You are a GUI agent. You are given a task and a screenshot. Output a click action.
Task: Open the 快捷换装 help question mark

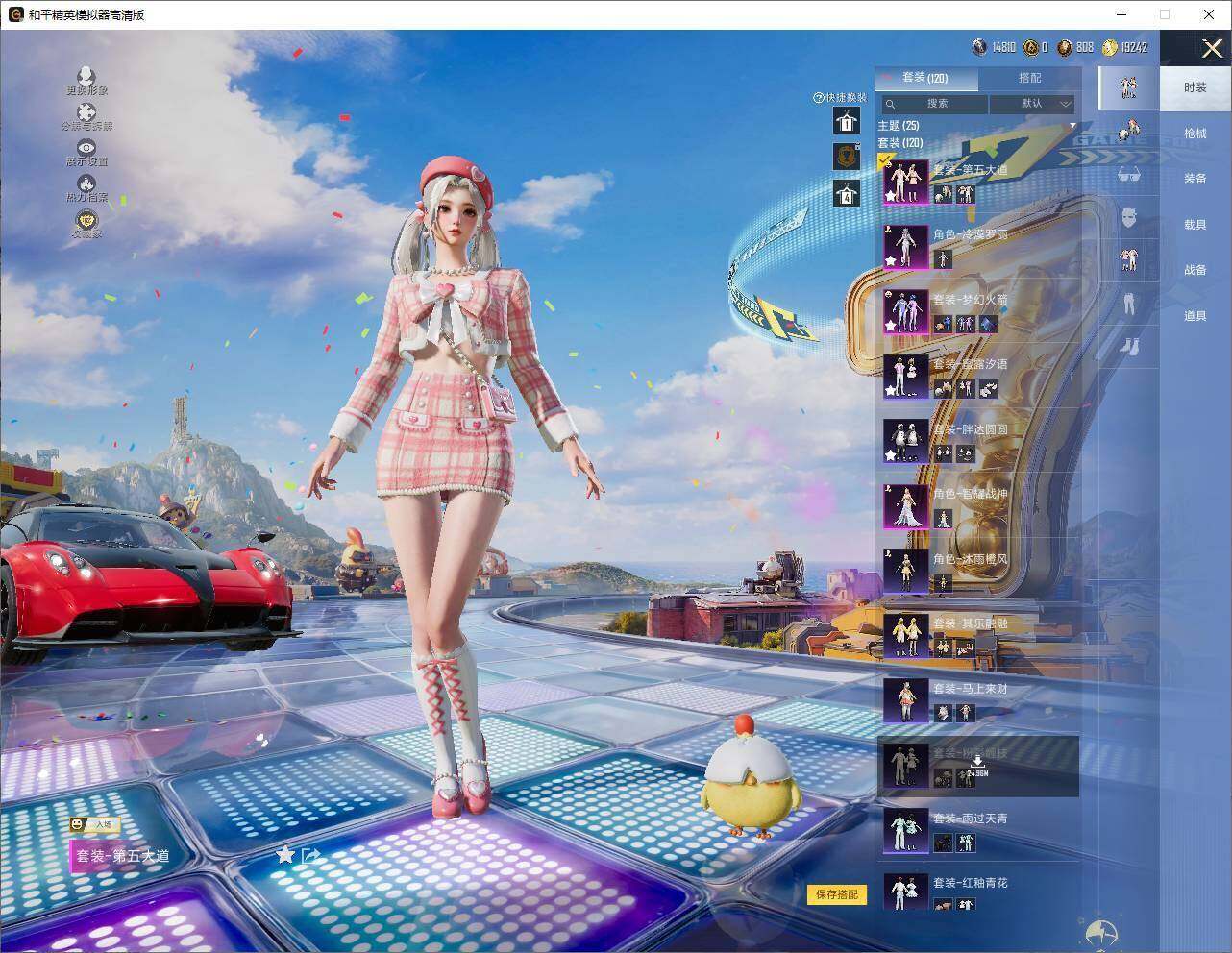(818, 98)
